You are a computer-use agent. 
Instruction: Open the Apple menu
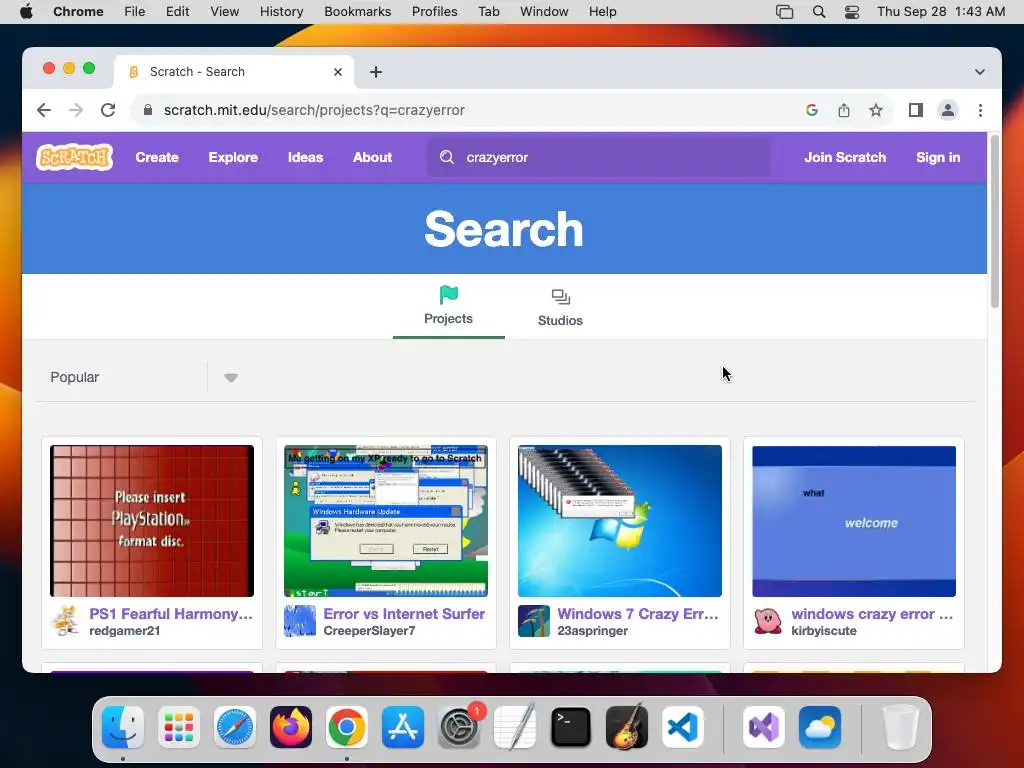[x=26, y=12]
